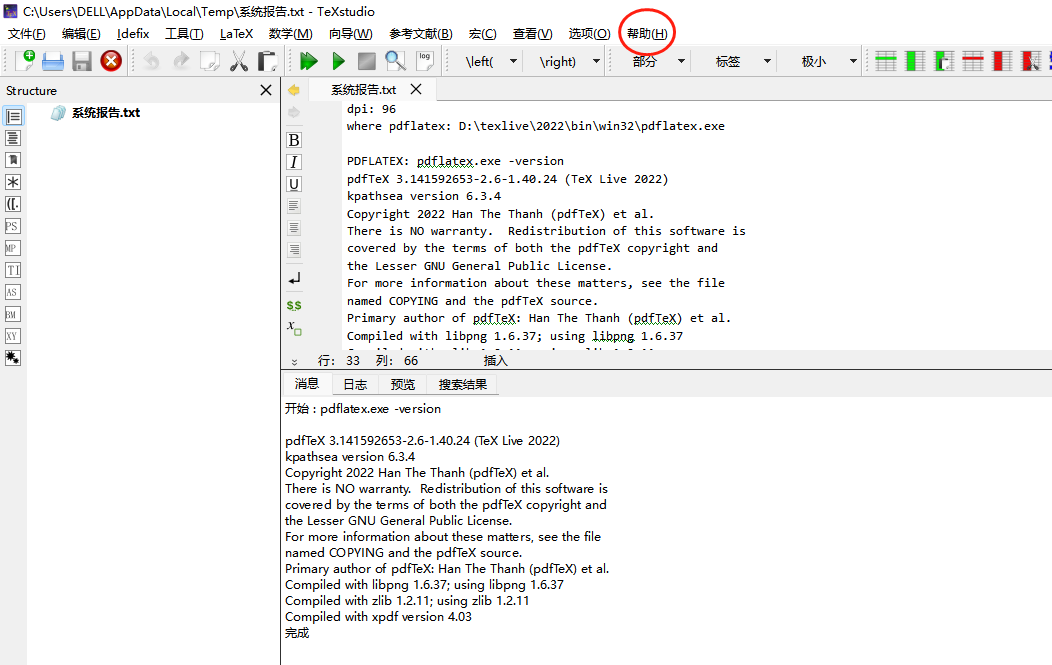Close the document using the red X icon
Image resolution: width=1052 pixels, height=665 pixels.
coord(111,61)
